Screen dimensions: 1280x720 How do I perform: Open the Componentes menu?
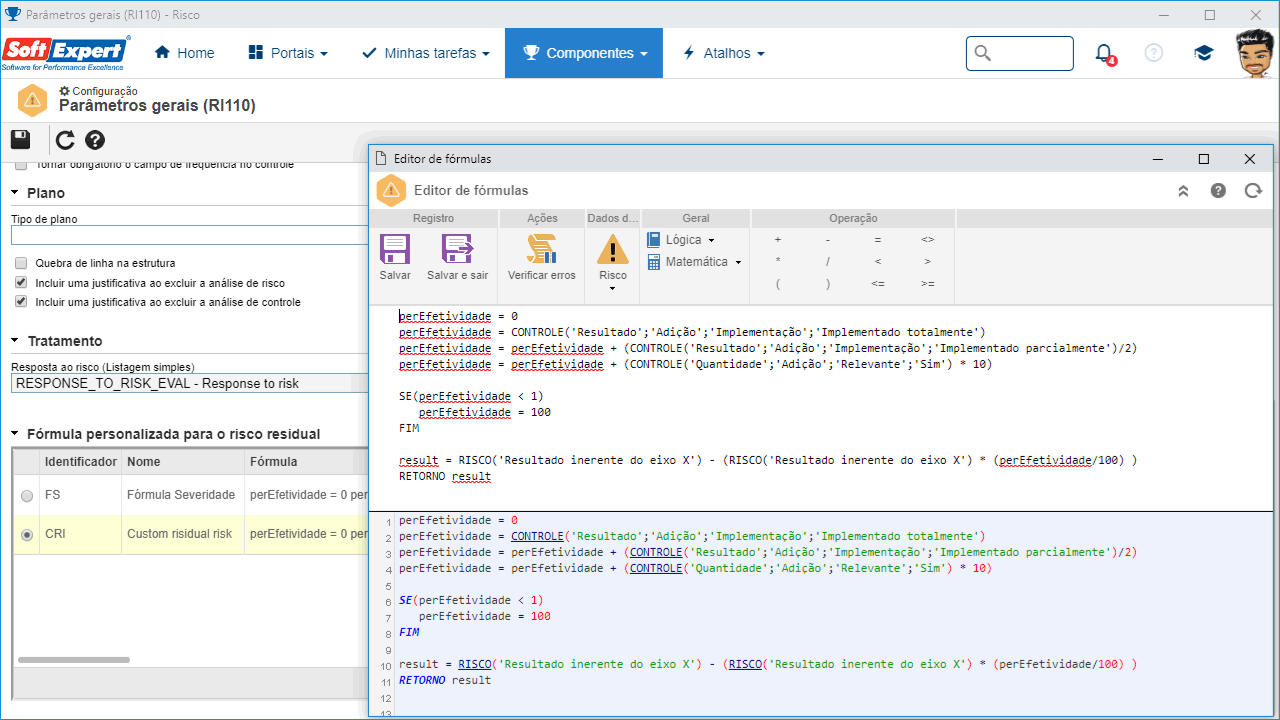pyautogui.click(x=584, y=53)
